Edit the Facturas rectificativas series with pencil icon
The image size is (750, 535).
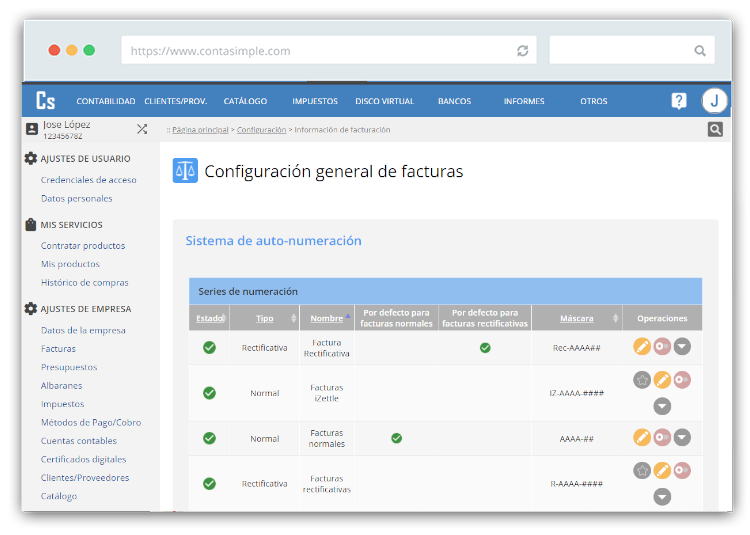662,470
